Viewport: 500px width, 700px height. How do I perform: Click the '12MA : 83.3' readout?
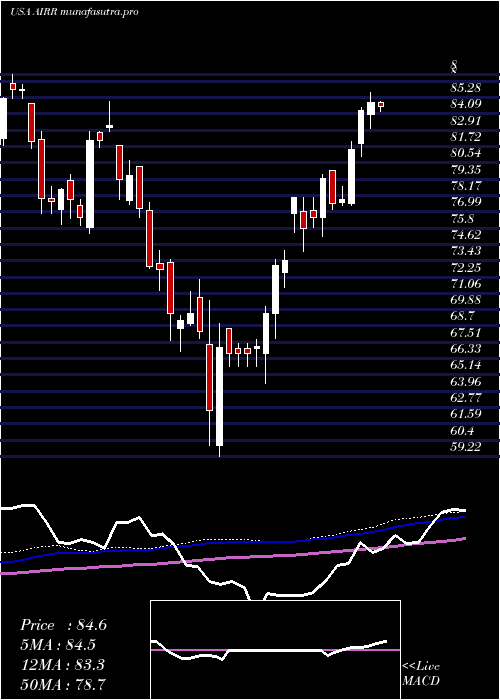(x=62, y=664)
